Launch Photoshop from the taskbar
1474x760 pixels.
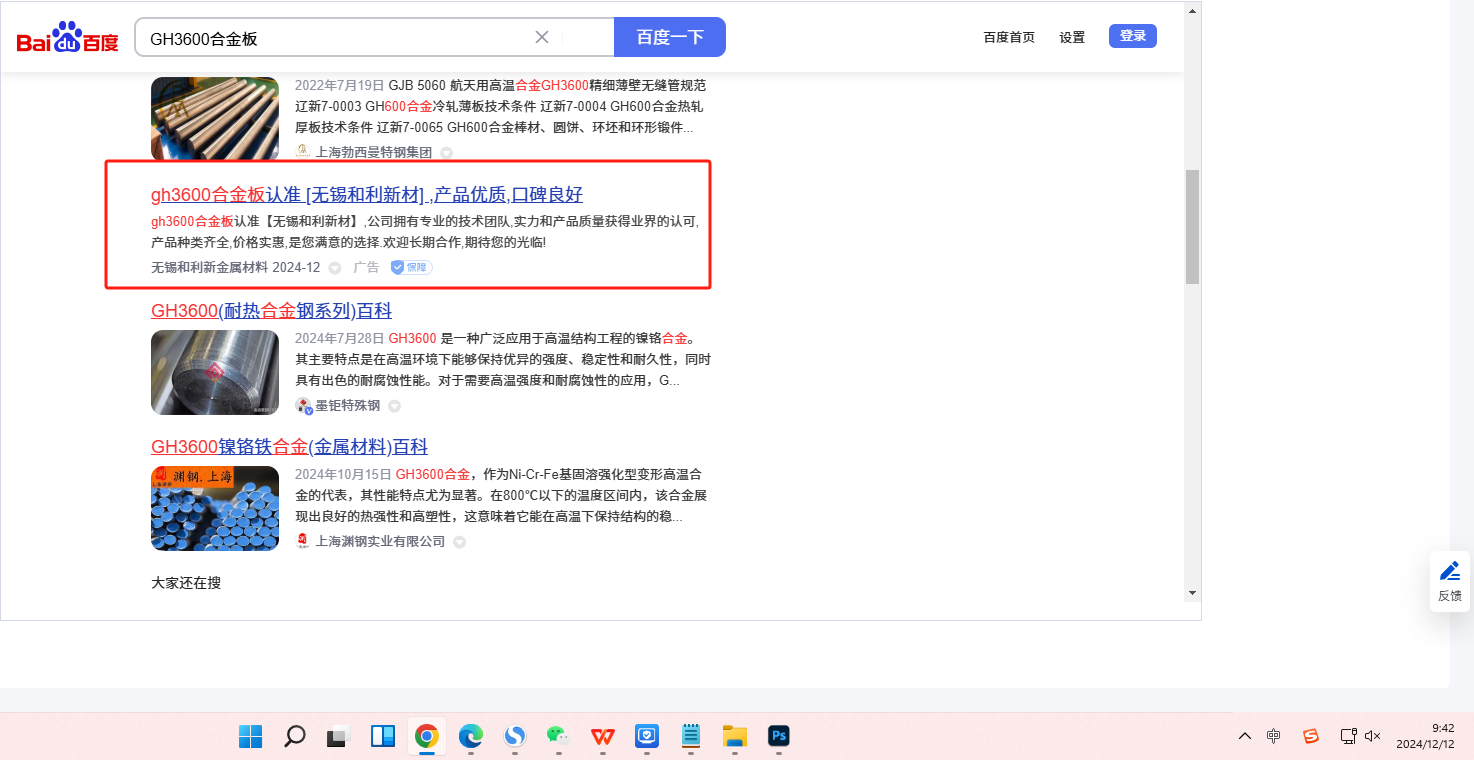(779, 737)
